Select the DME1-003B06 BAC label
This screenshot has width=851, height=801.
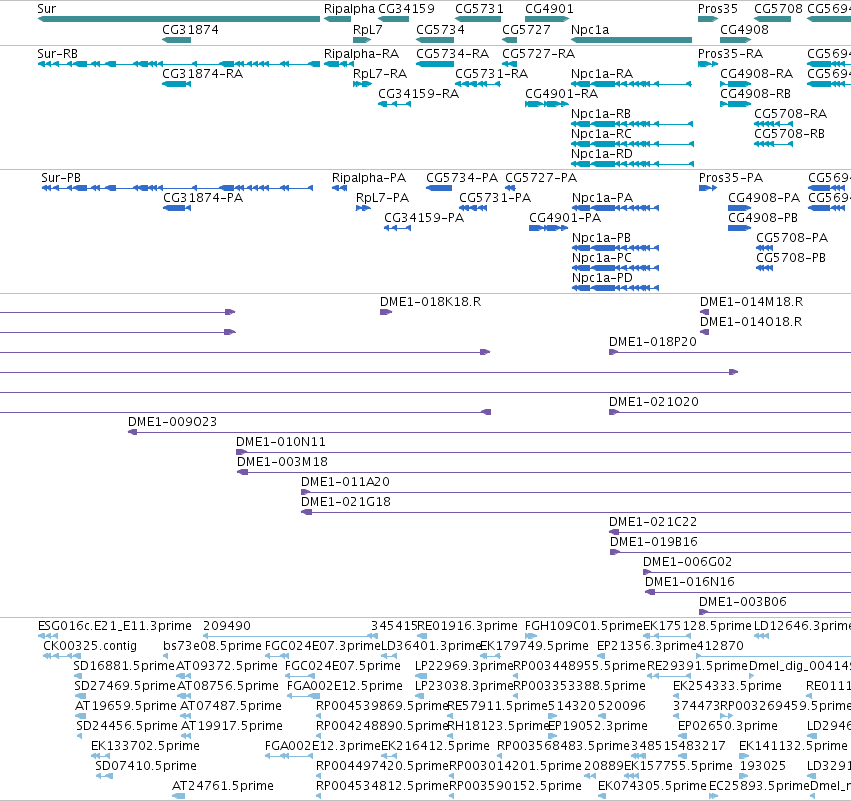[742, 601]
